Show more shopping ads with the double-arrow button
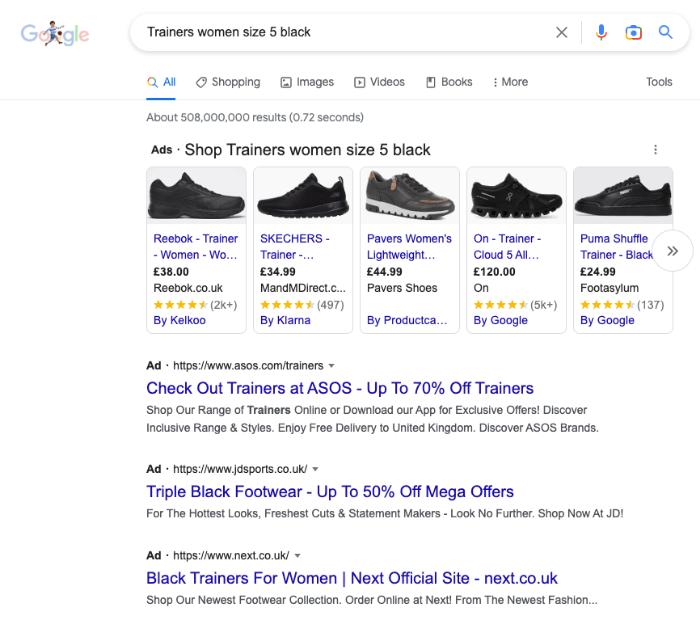 tap(672, 251)
